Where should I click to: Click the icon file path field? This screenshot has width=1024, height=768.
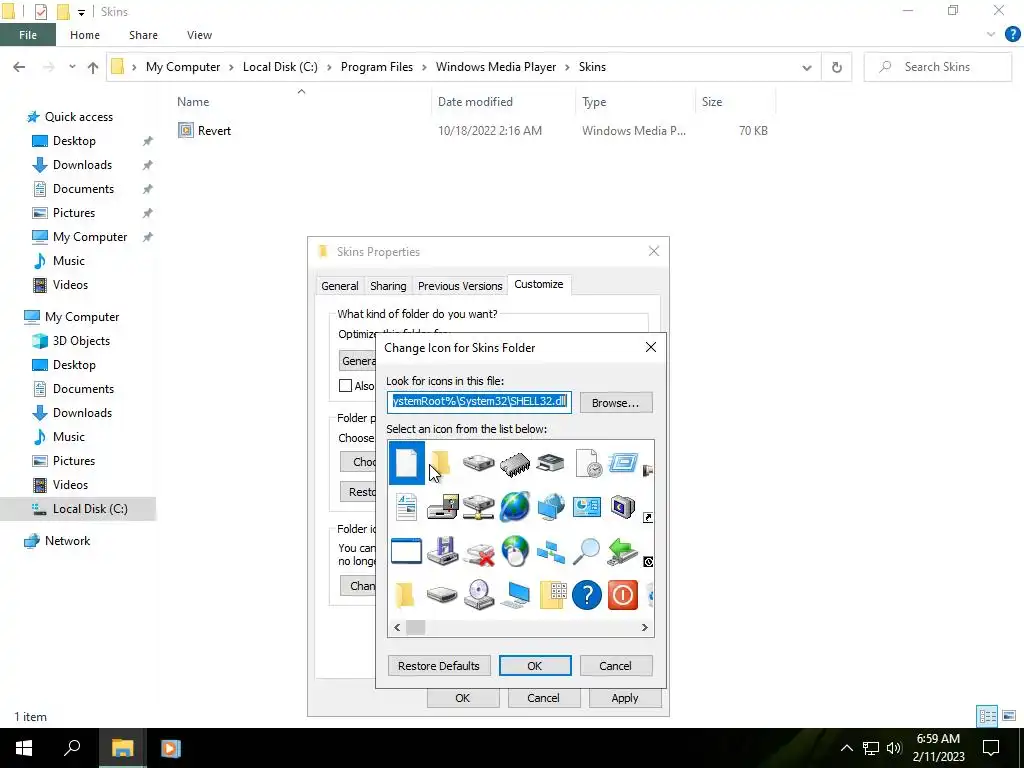(x=479, y=402)
